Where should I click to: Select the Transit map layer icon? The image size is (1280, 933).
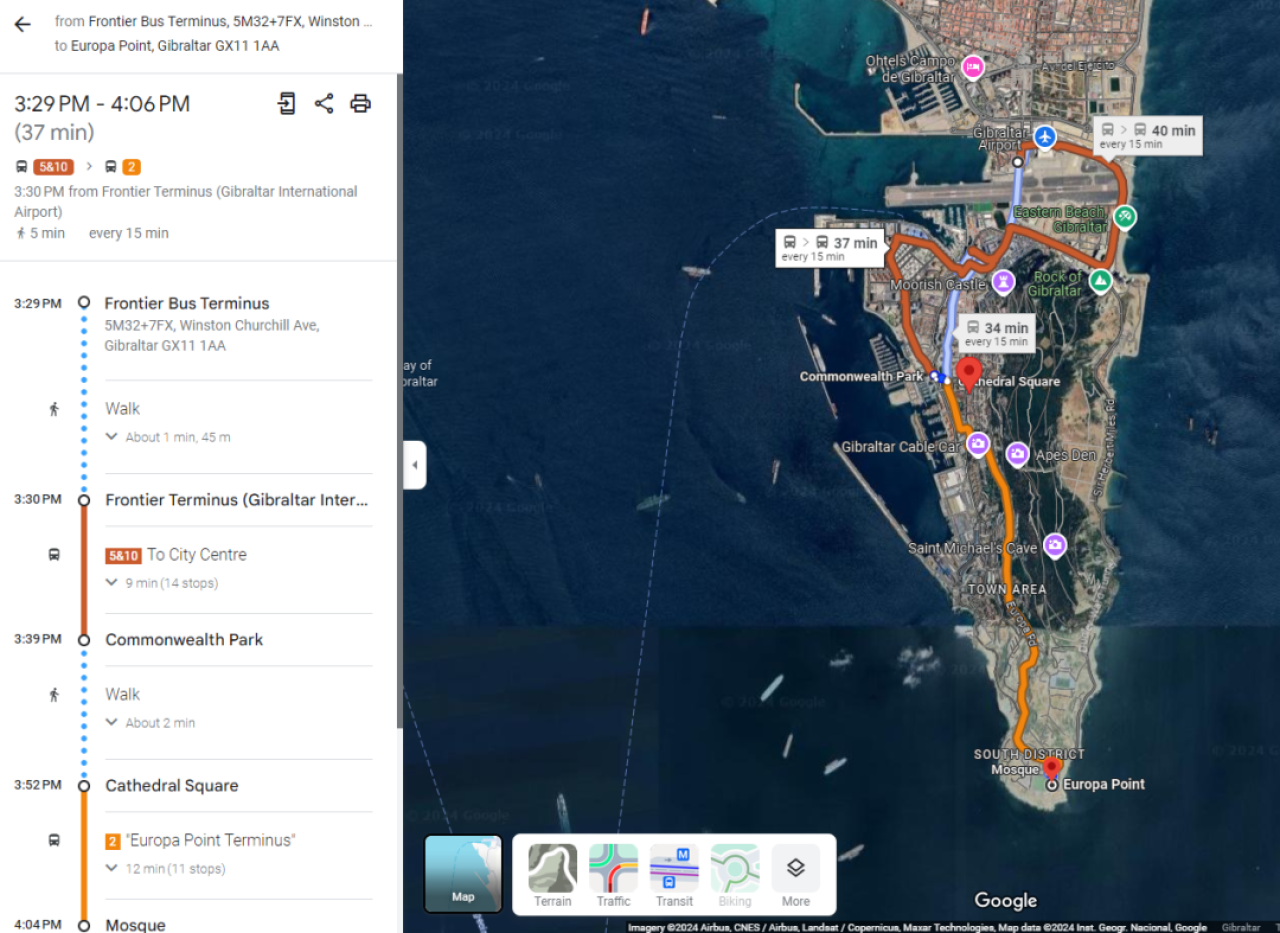[673, 868]
